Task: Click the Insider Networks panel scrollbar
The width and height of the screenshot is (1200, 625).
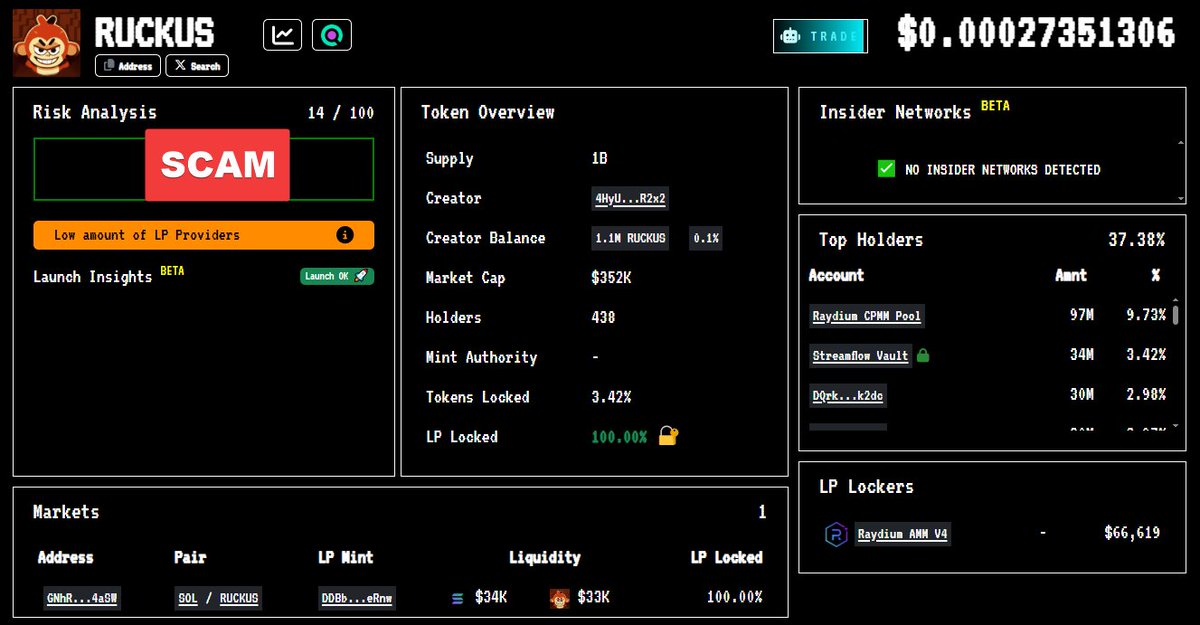Action: (1182, 171)
